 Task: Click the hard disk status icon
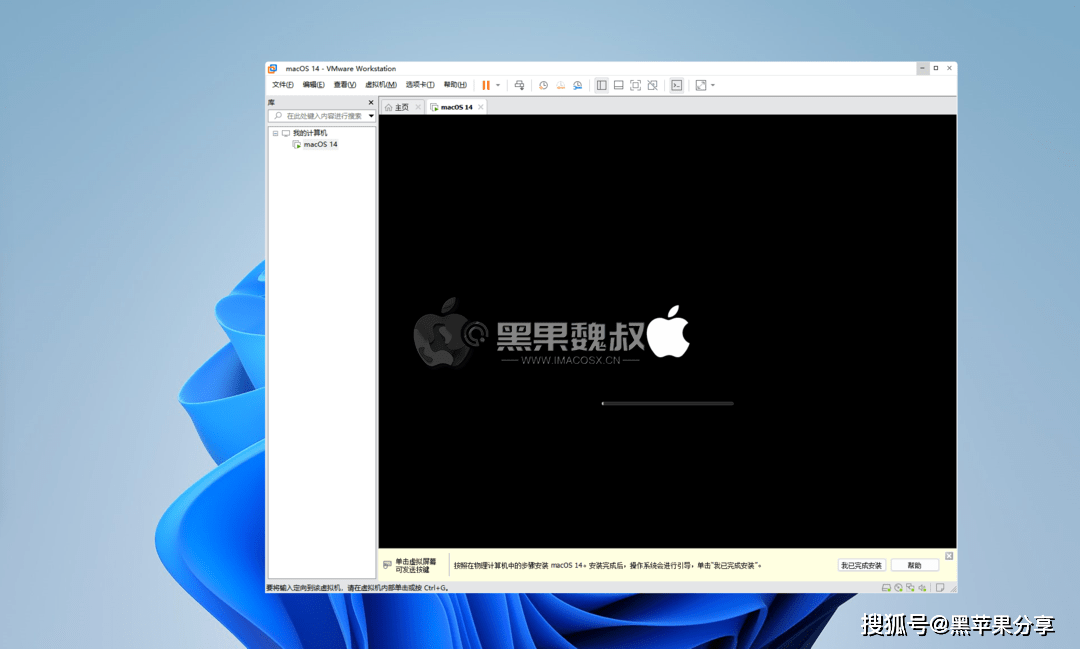coord(886,588)
